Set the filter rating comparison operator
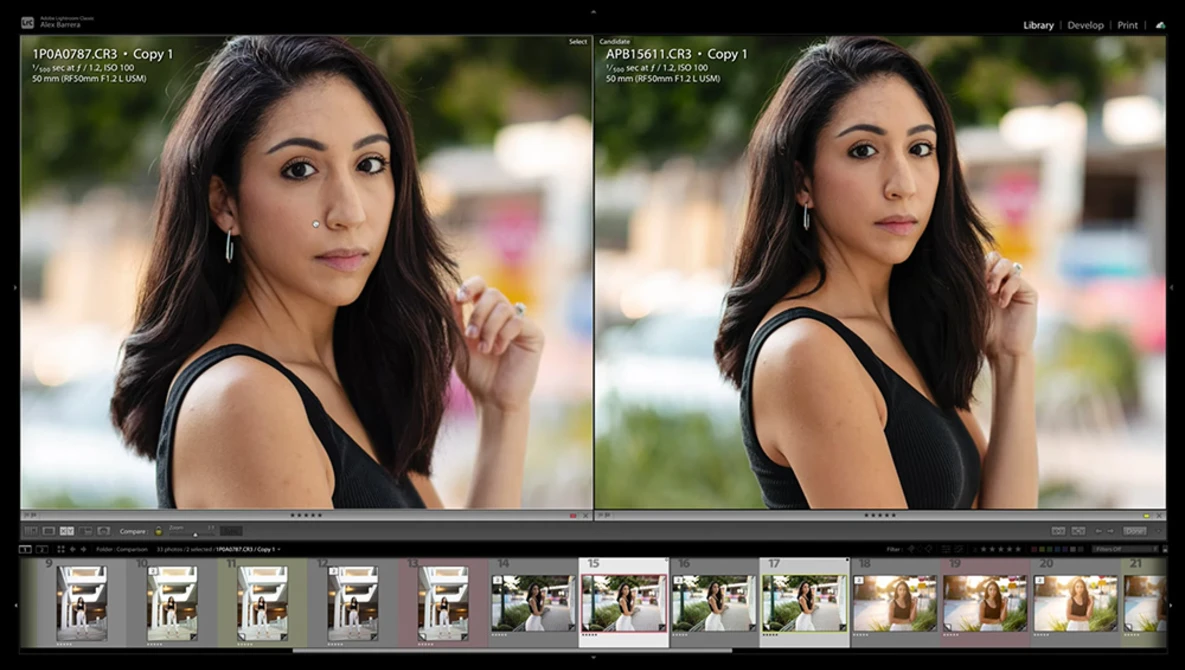This screenshot has width=1185, height=670. 975,549
